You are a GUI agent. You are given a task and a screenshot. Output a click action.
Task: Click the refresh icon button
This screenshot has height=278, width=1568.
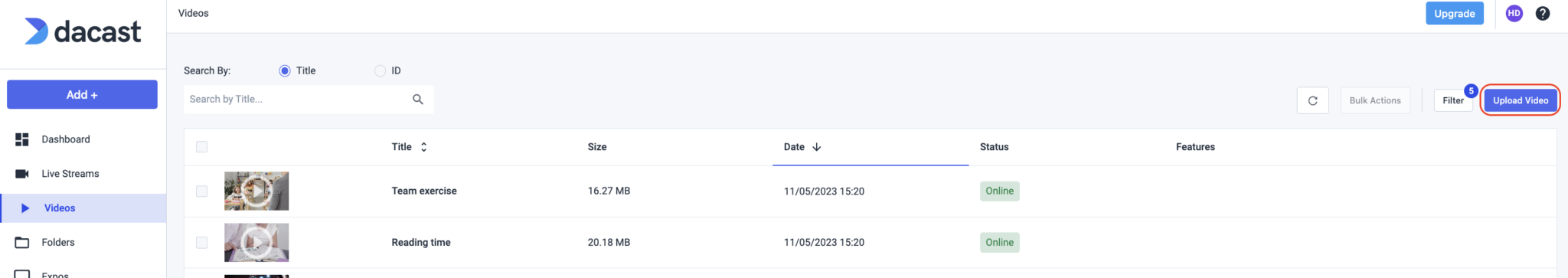tap(1312, 100)
